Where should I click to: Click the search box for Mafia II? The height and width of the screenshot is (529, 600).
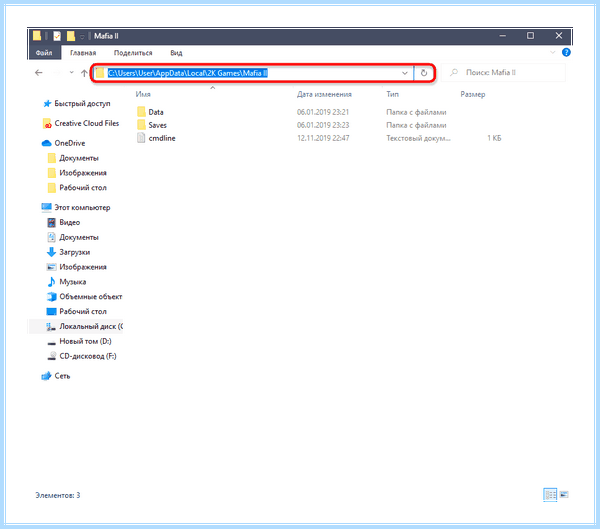503,72
